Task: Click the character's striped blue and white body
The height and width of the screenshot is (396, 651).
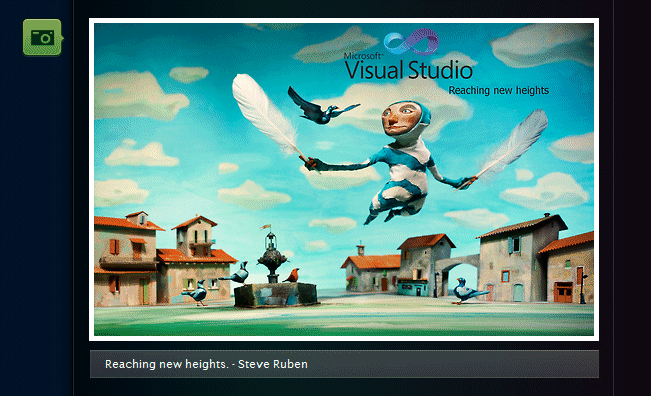Action: pos(405,174)
